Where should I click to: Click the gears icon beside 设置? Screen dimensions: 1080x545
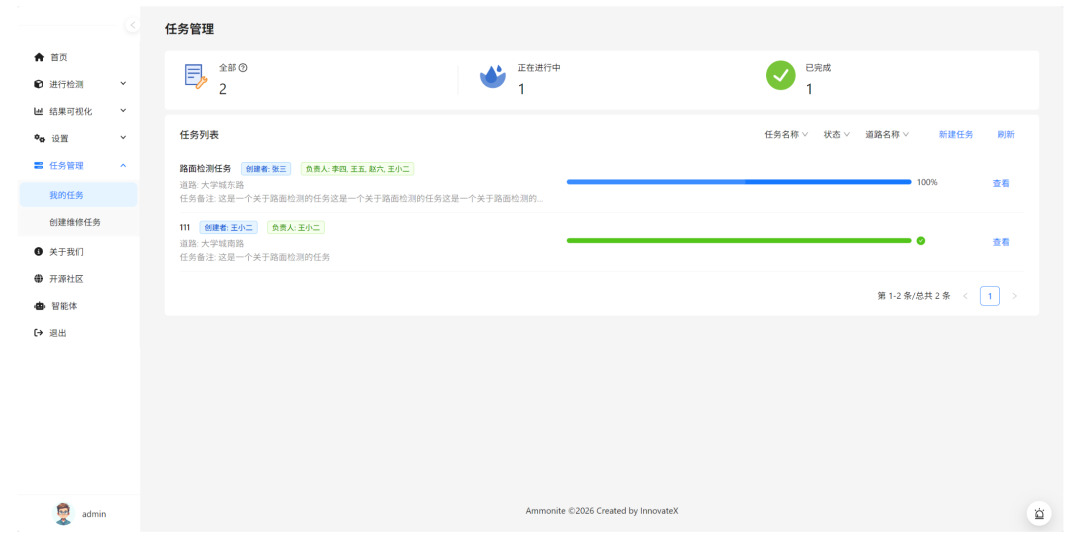39,138
